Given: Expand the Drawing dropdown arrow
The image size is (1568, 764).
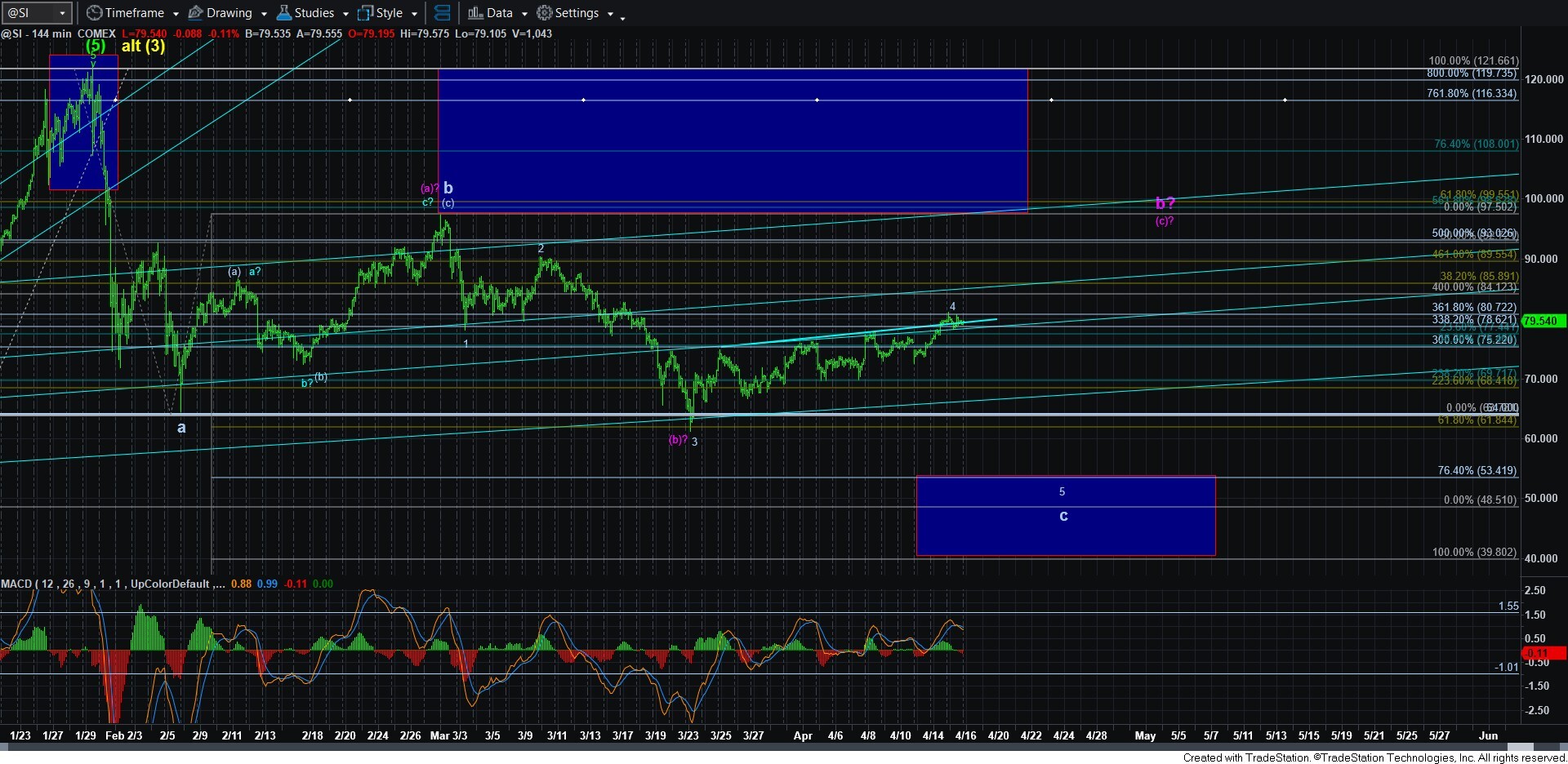Looking at the screenshot, I should point(264,14).
